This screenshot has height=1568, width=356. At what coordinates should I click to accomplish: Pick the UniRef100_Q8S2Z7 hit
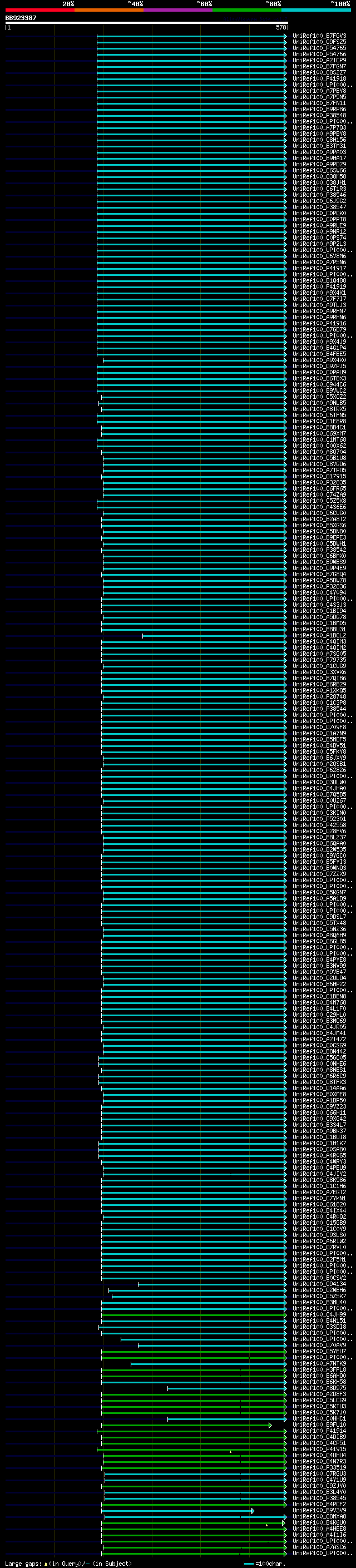tap(319, 72)
